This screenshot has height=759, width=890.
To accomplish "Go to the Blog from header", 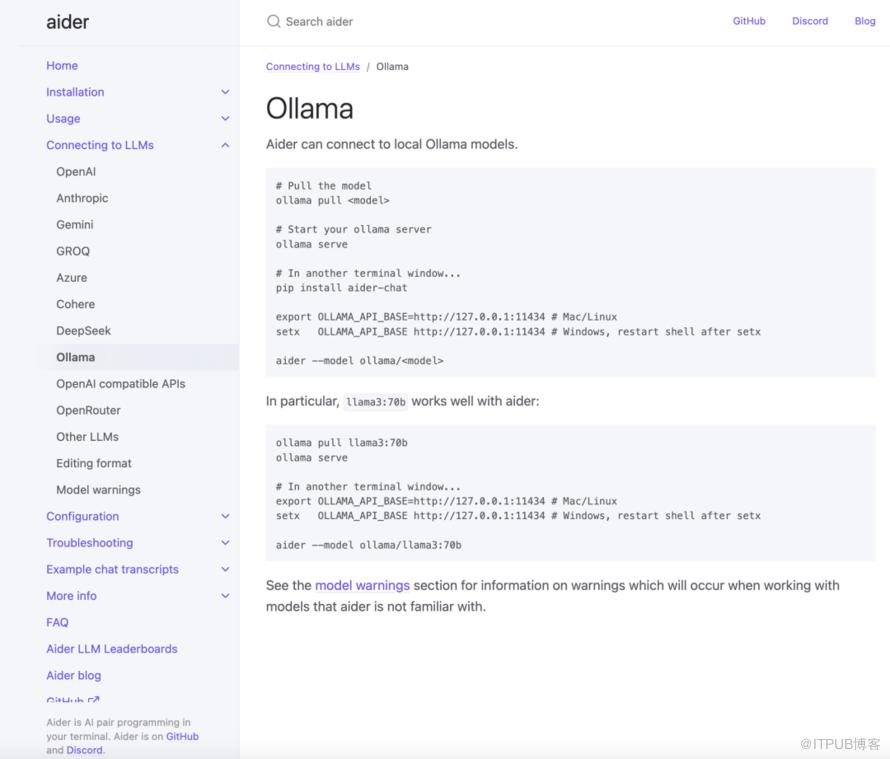I will point(865,21).
